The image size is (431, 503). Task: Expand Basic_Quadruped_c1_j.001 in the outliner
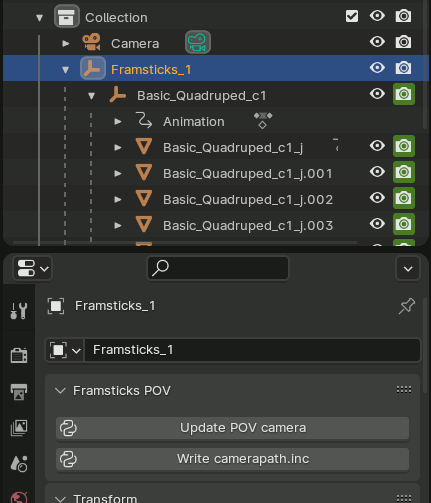coord(118,173)
